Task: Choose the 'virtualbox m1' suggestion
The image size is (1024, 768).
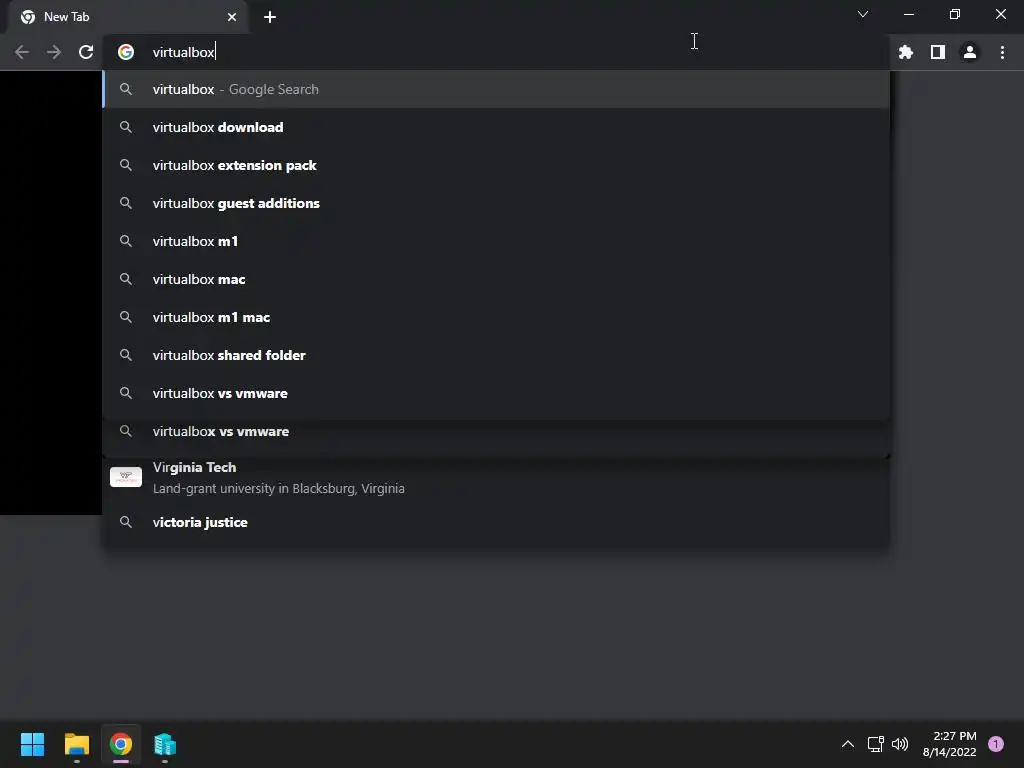Action: (x=496, y=241)
